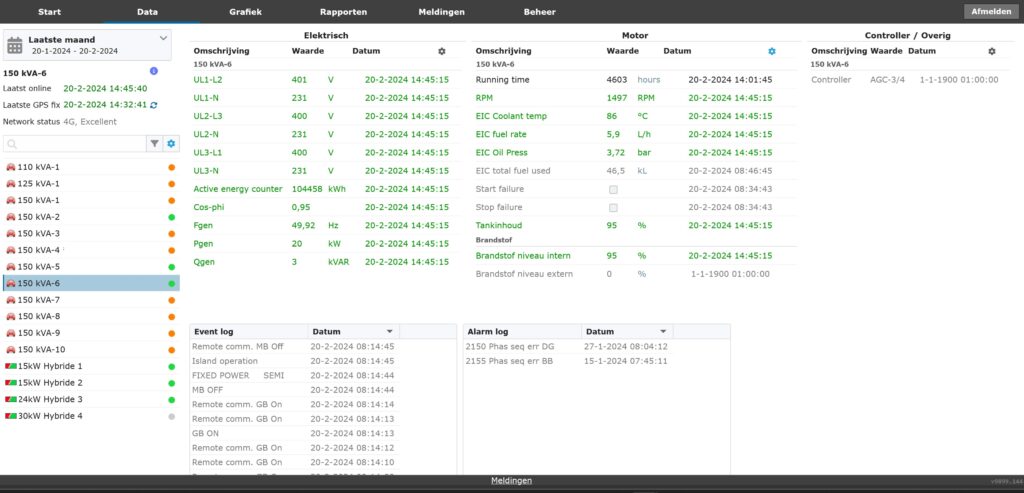
Task: Click the calendar icon for date range
Action: pos(15,45)
